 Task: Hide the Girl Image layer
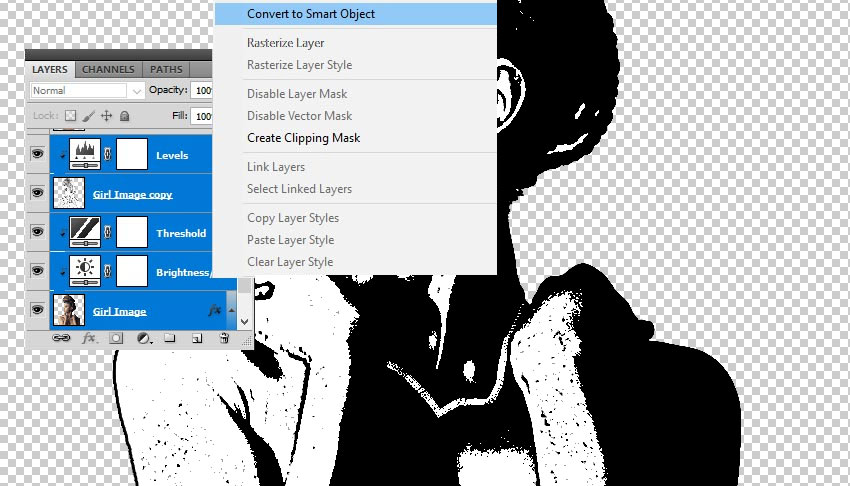(37, 310)
